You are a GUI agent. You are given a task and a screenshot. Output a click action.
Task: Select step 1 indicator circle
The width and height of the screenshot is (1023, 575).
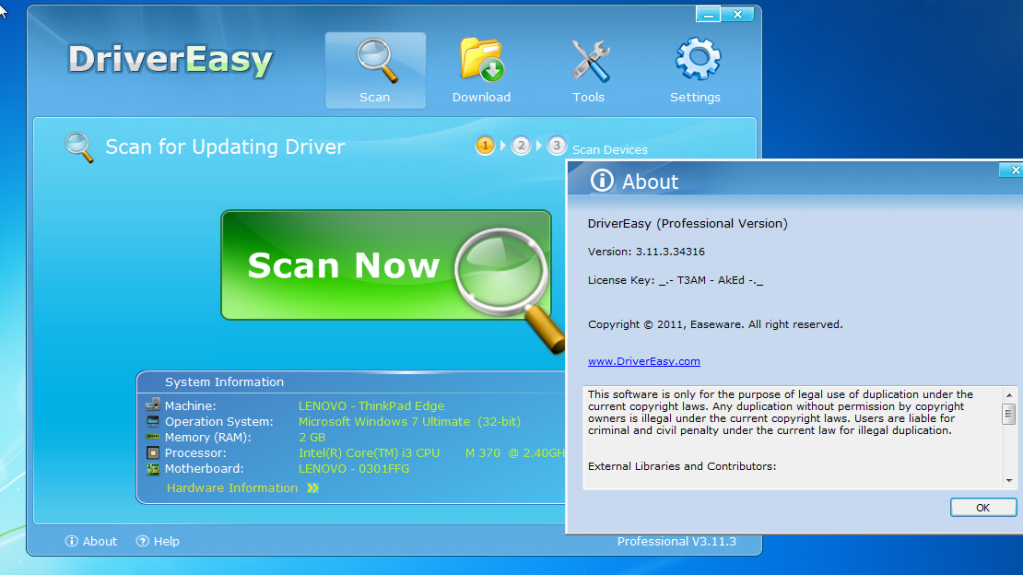pyautogui.click(x=485, y=146)
